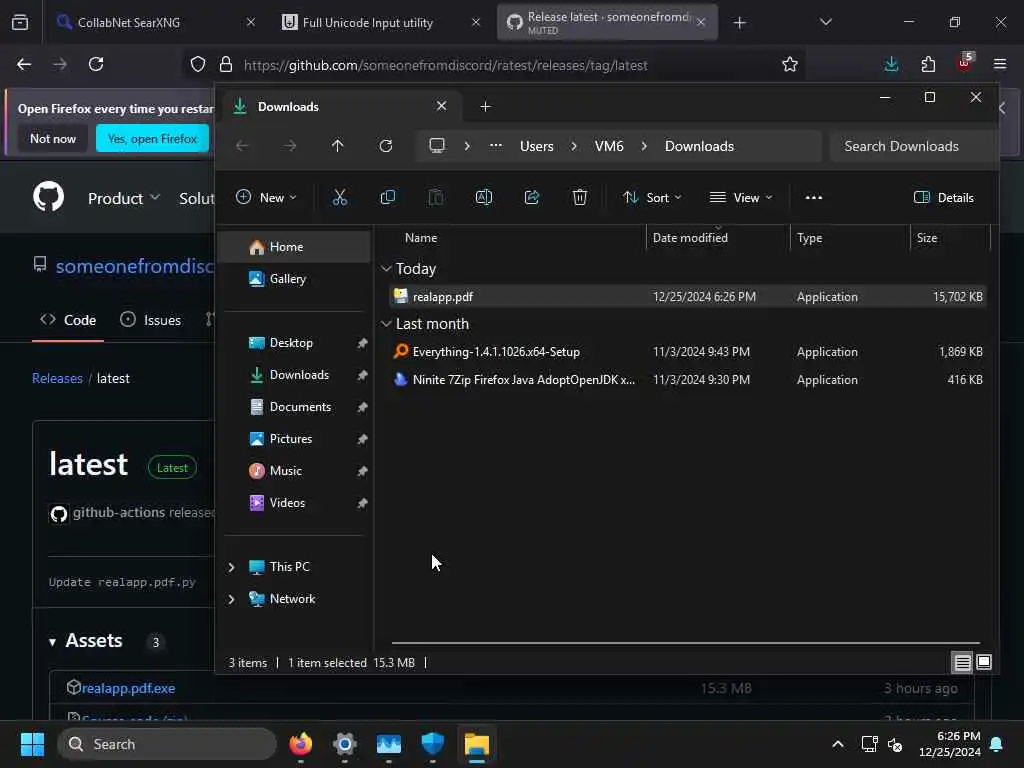Select Videos in Explorer navigation pane
Screen dimensions: 1024x768
295,503
